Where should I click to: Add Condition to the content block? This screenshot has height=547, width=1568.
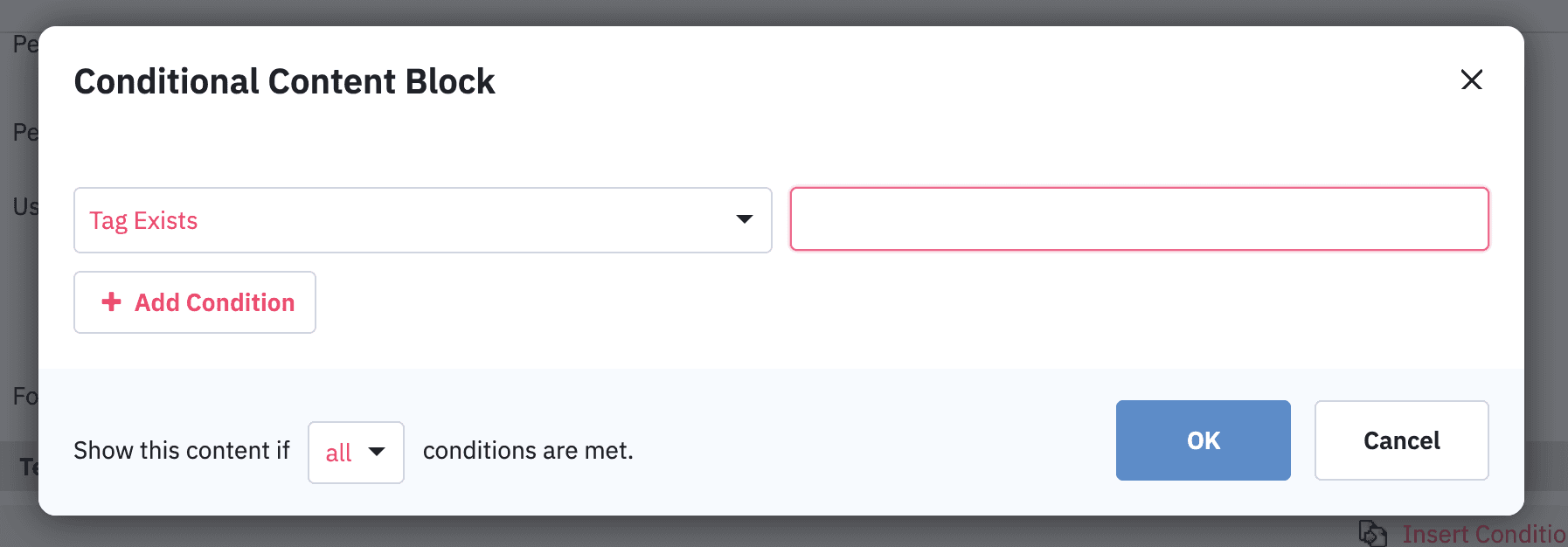click(195, 302)
